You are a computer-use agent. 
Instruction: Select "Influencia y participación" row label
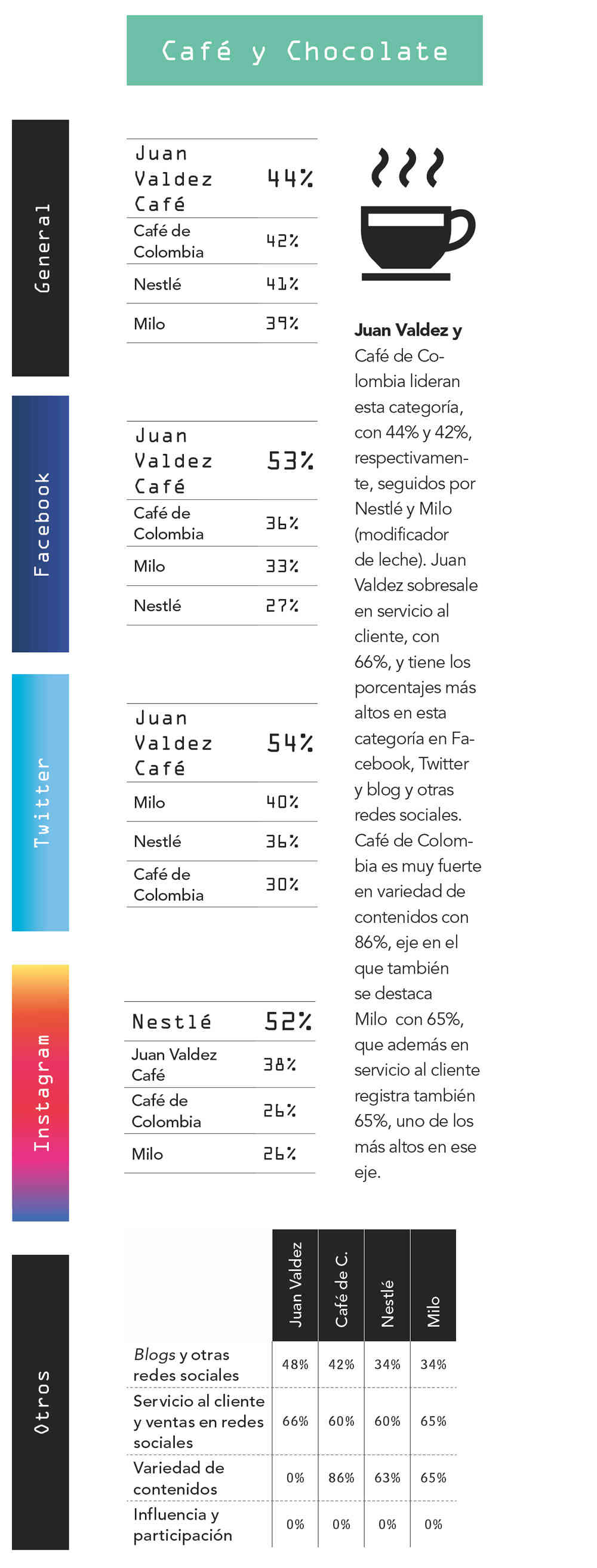182,1524
